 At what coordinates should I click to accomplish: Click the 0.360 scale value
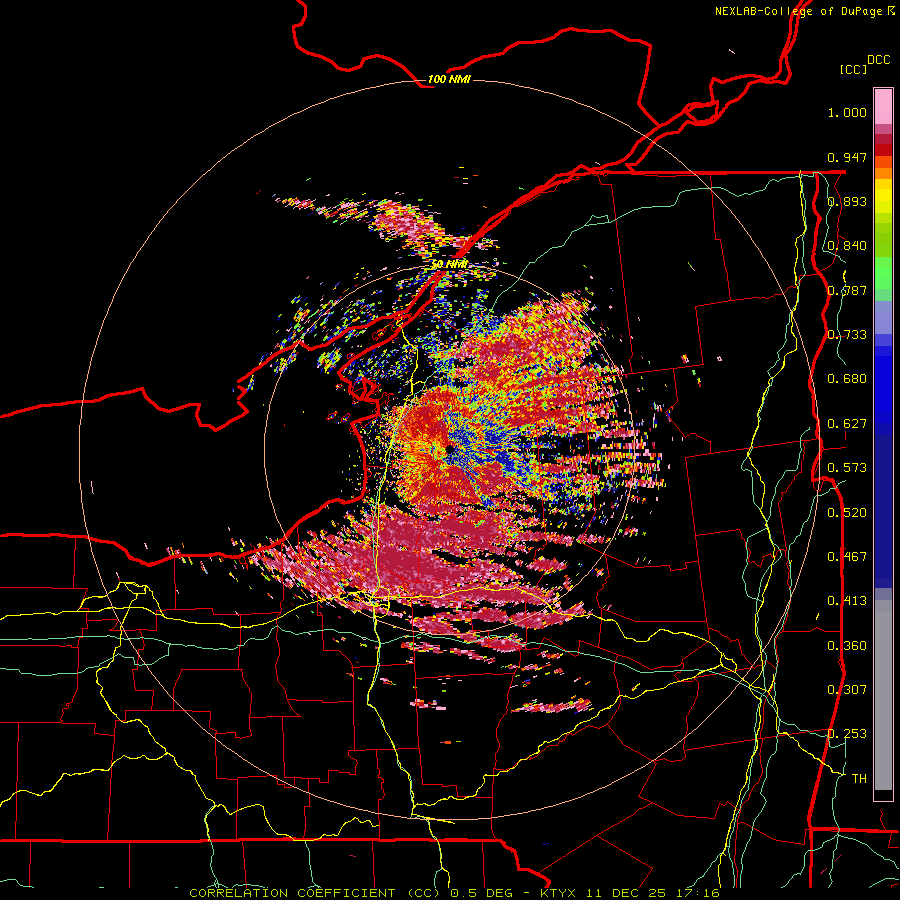[847, 646]
